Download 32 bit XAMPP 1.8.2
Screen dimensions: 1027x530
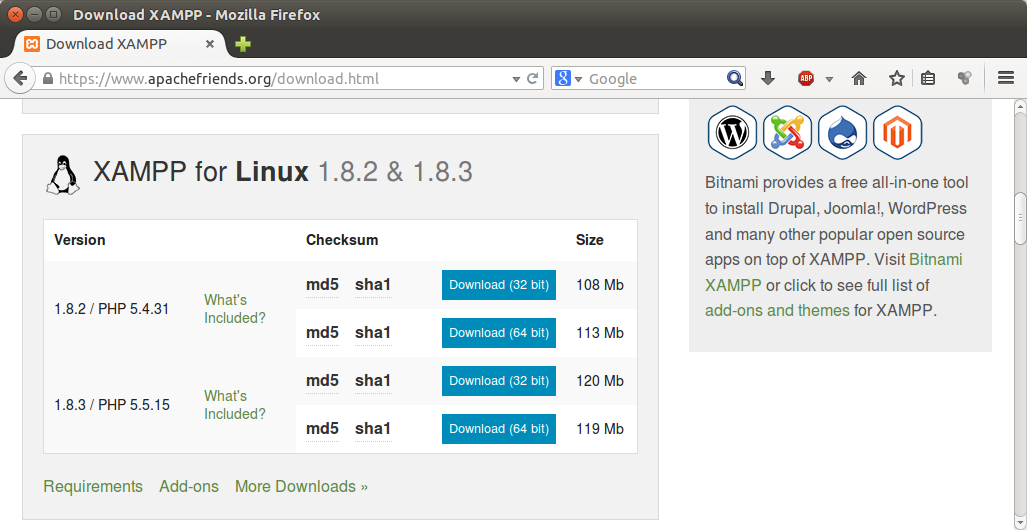498,285
